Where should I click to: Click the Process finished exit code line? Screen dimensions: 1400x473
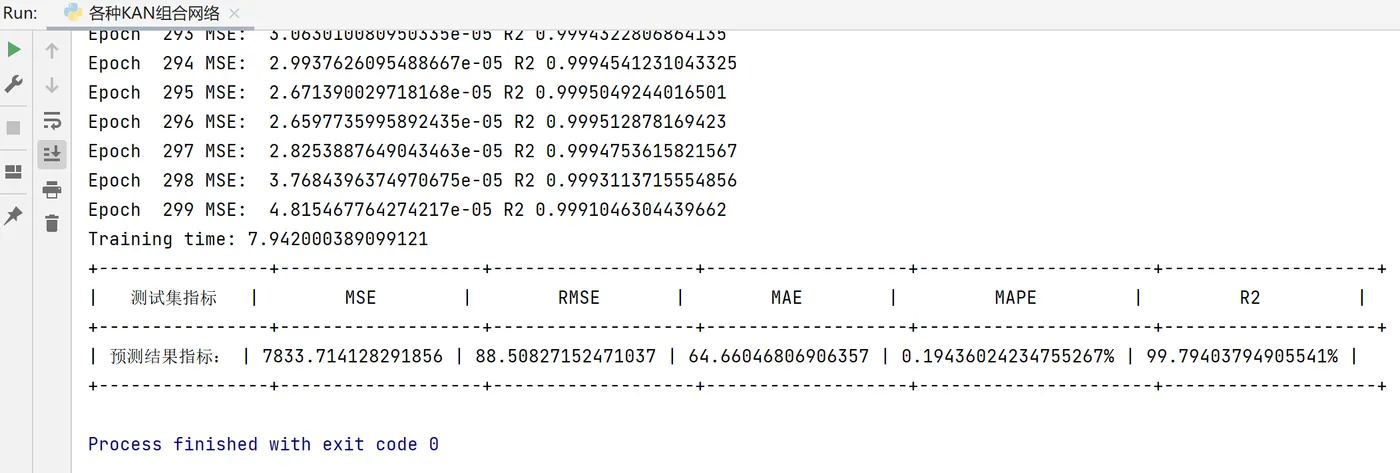click(x=263, y=444)
